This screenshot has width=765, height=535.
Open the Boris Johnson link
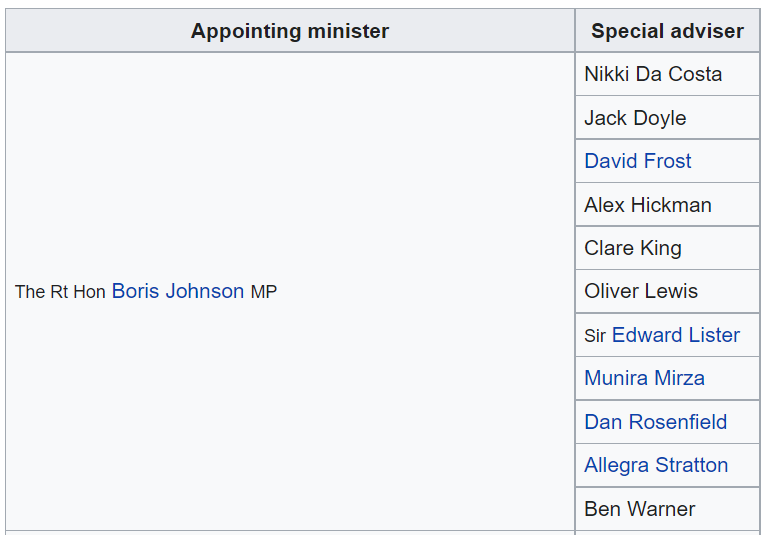pyautogui.click(x=178, y=291)
